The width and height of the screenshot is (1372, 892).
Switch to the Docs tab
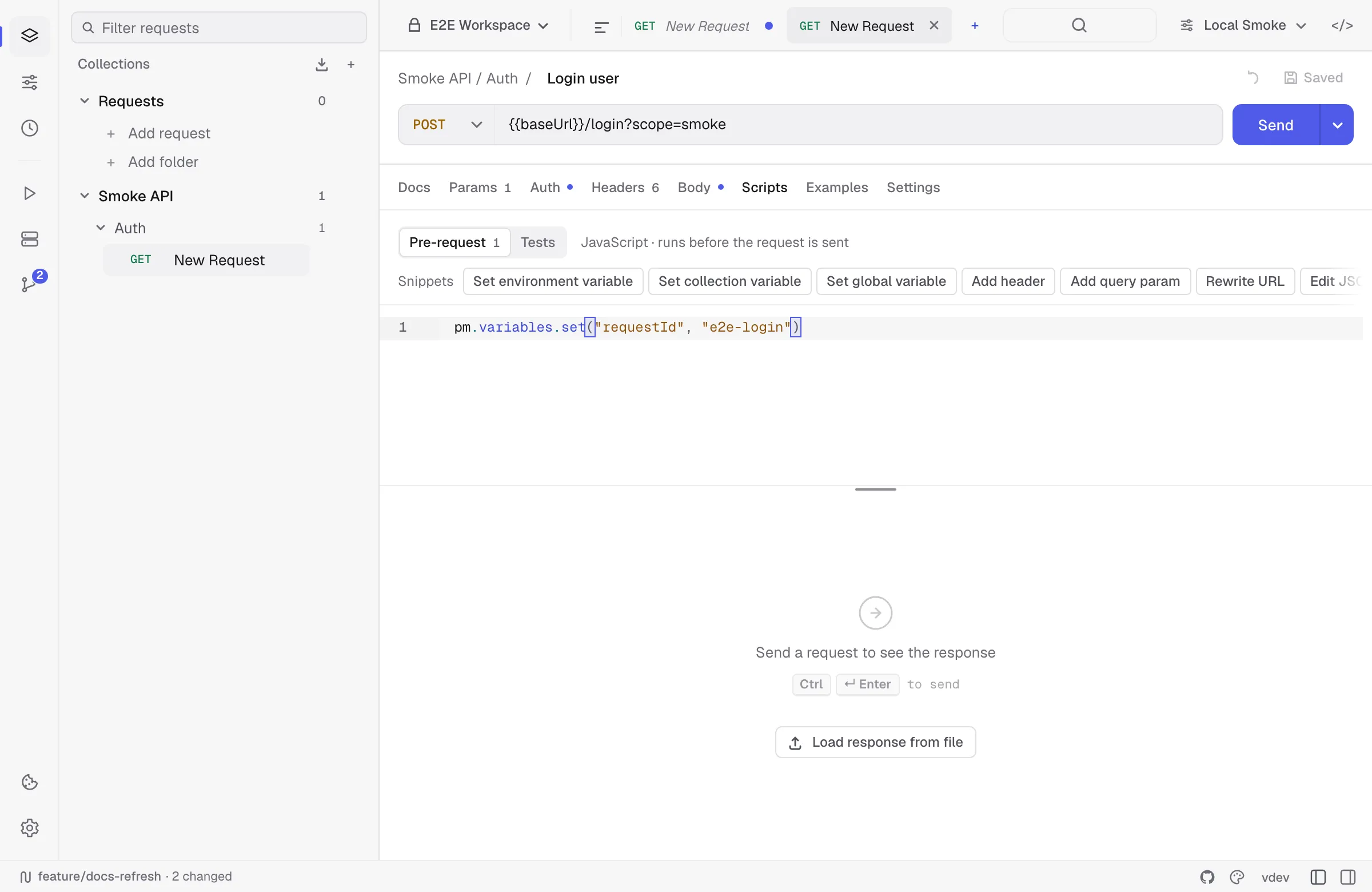click(x=414, y=188)
